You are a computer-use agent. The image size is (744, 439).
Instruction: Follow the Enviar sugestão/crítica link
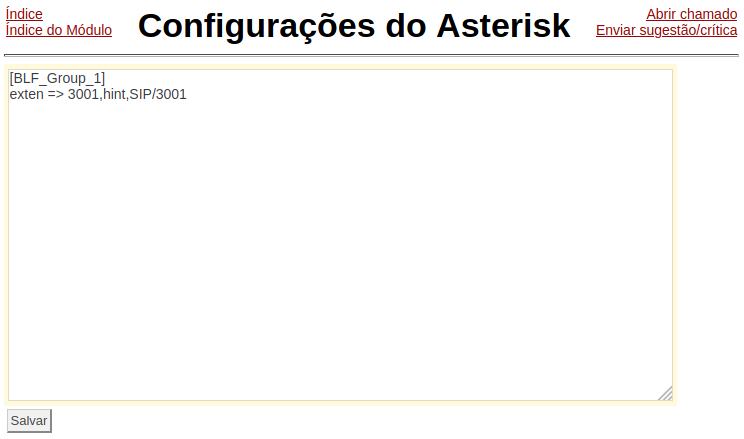point(666,30)
